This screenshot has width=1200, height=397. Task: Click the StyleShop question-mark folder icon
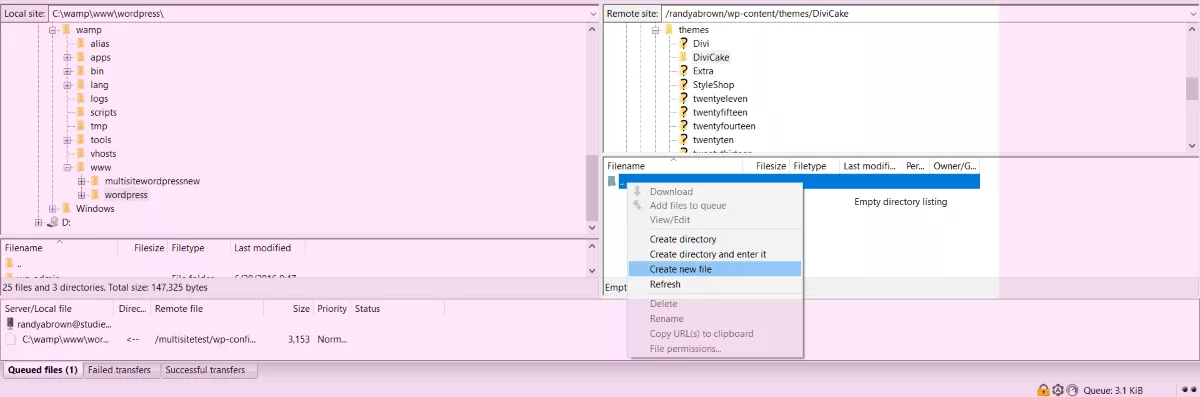(x=684, y=85)
